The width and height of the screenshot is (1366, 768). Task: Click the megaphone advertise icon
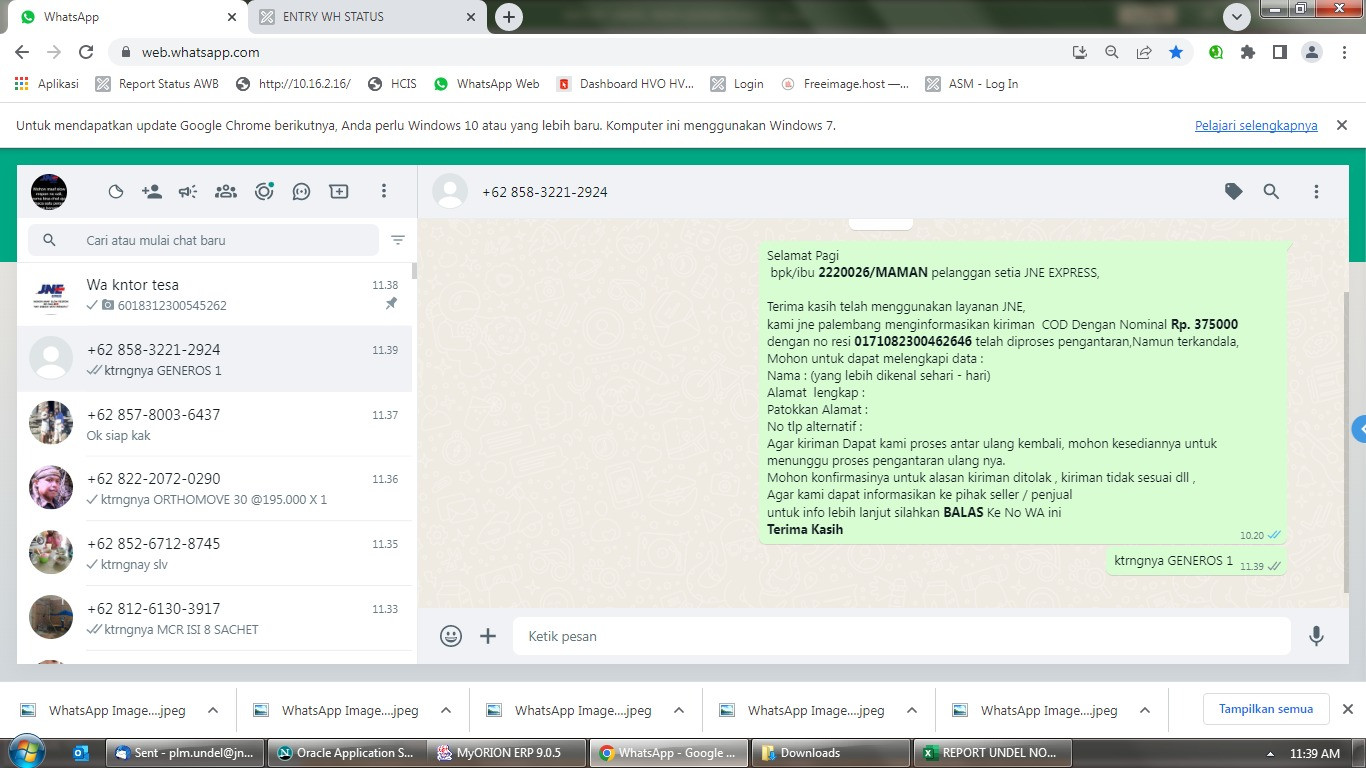tap(188, 191)
